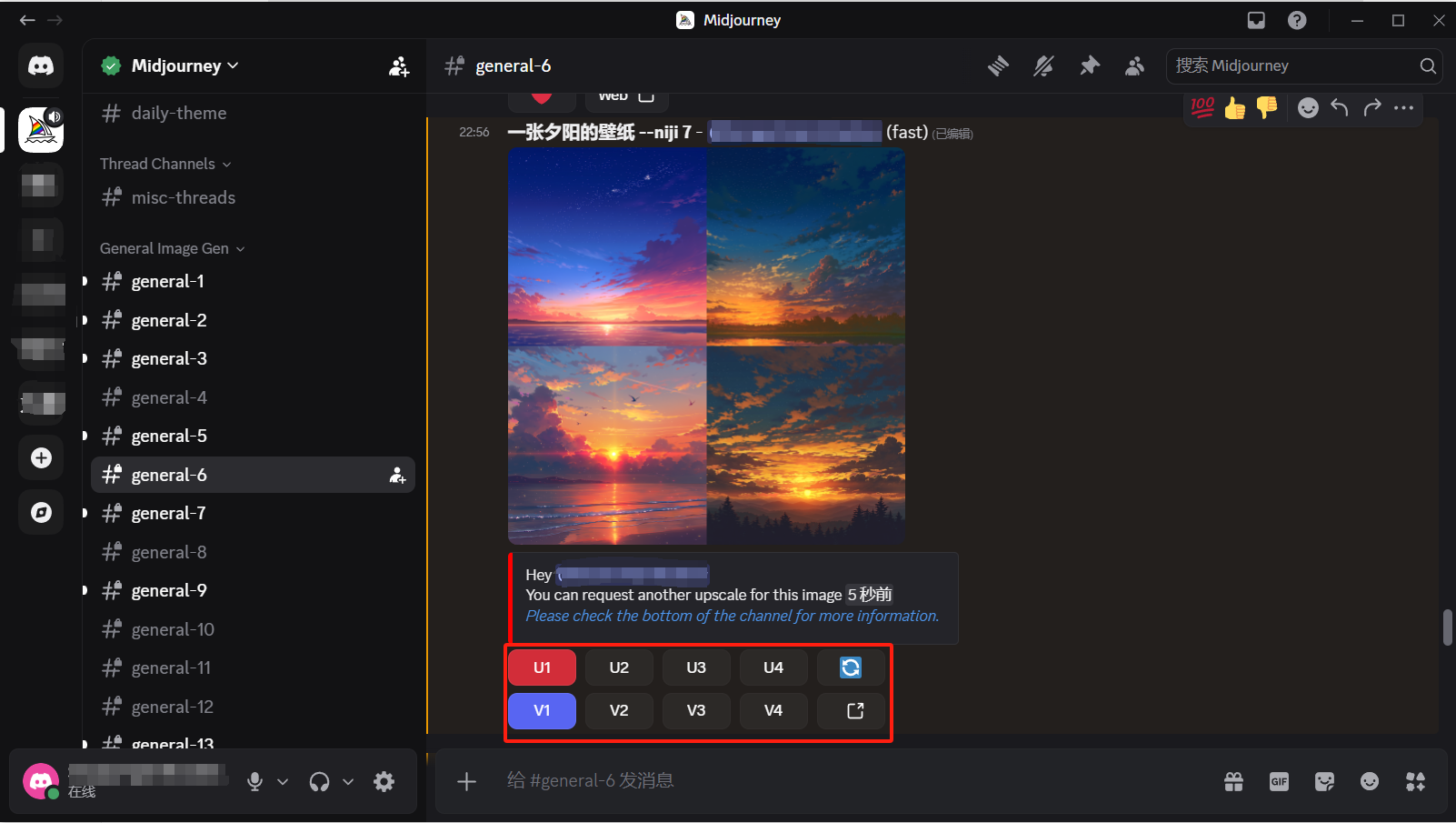Switch to the general-7 channel
Screen dimensions: 1456x823
pyautogui.click(x=169, y=513)
